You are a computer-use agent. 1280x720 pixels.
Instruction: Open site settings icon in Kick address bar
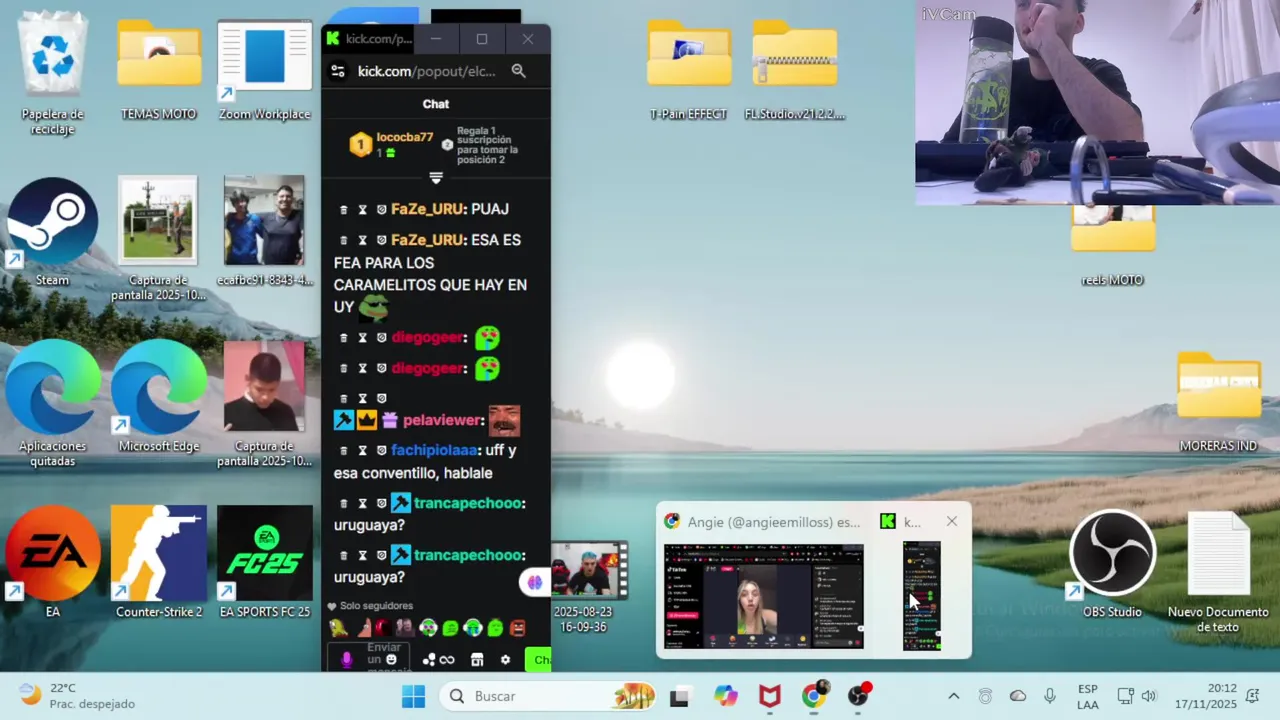point(338,71)
